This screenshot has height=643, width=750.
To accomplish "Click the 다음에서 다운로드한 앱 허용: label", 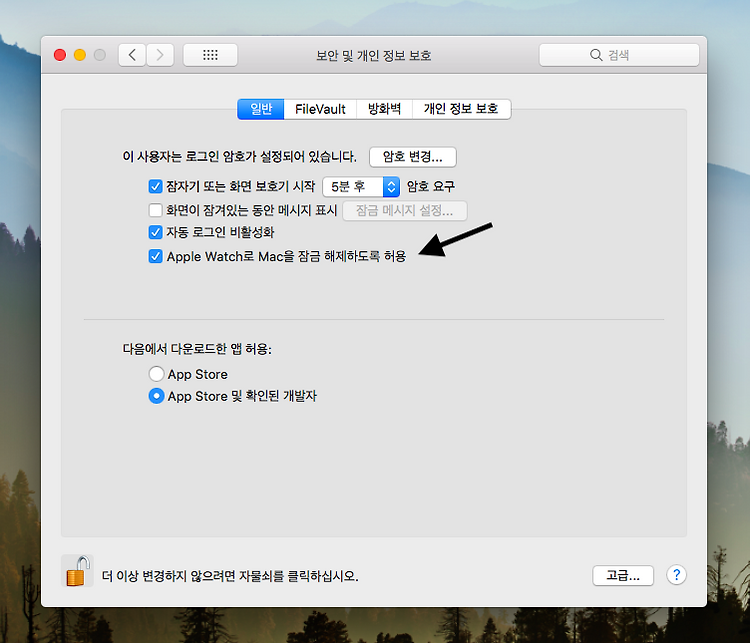I will coord(197,349).
